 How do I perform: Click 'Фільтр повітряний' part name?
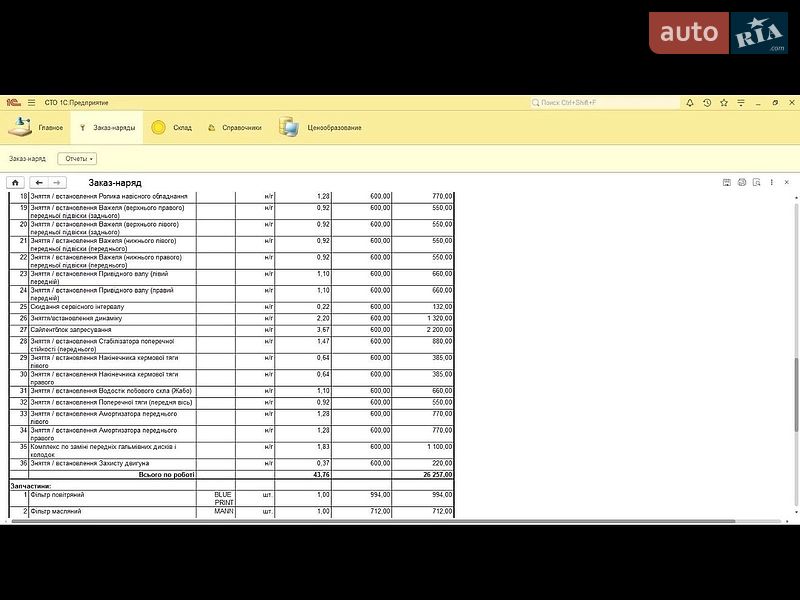57,495
